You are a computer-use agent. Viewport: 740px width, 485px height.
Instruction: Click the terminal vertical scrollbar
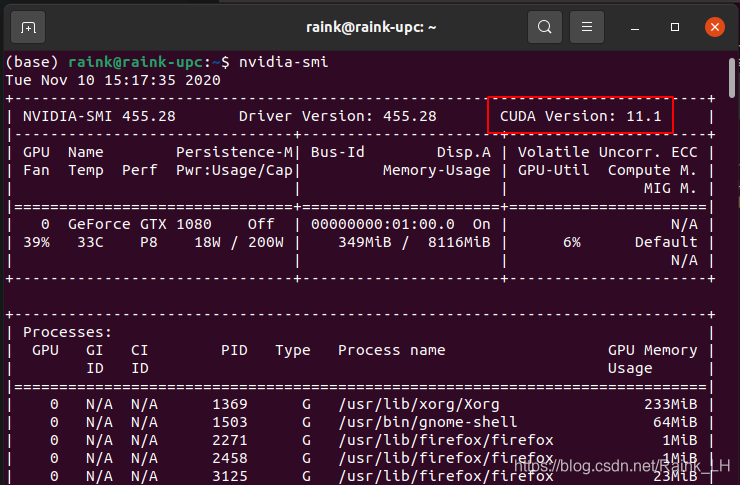pos(732,78)
